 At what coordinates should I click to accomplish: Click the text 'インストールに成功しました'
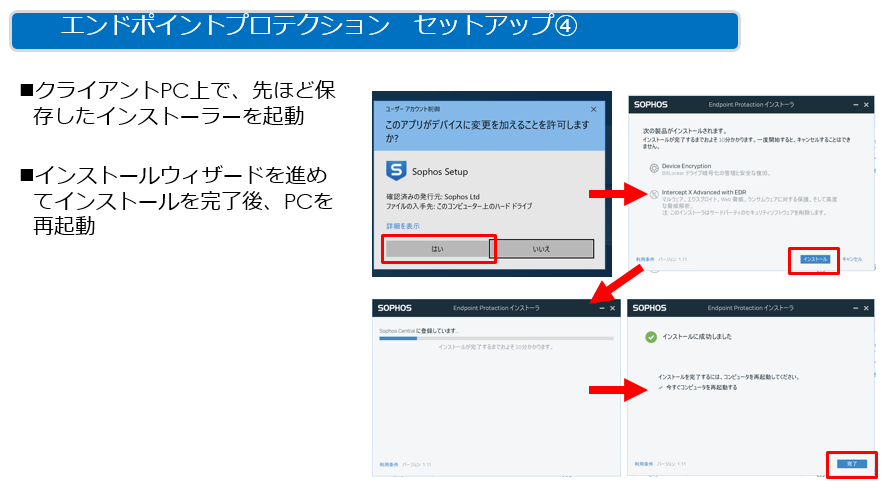click(x=697, y=337)
